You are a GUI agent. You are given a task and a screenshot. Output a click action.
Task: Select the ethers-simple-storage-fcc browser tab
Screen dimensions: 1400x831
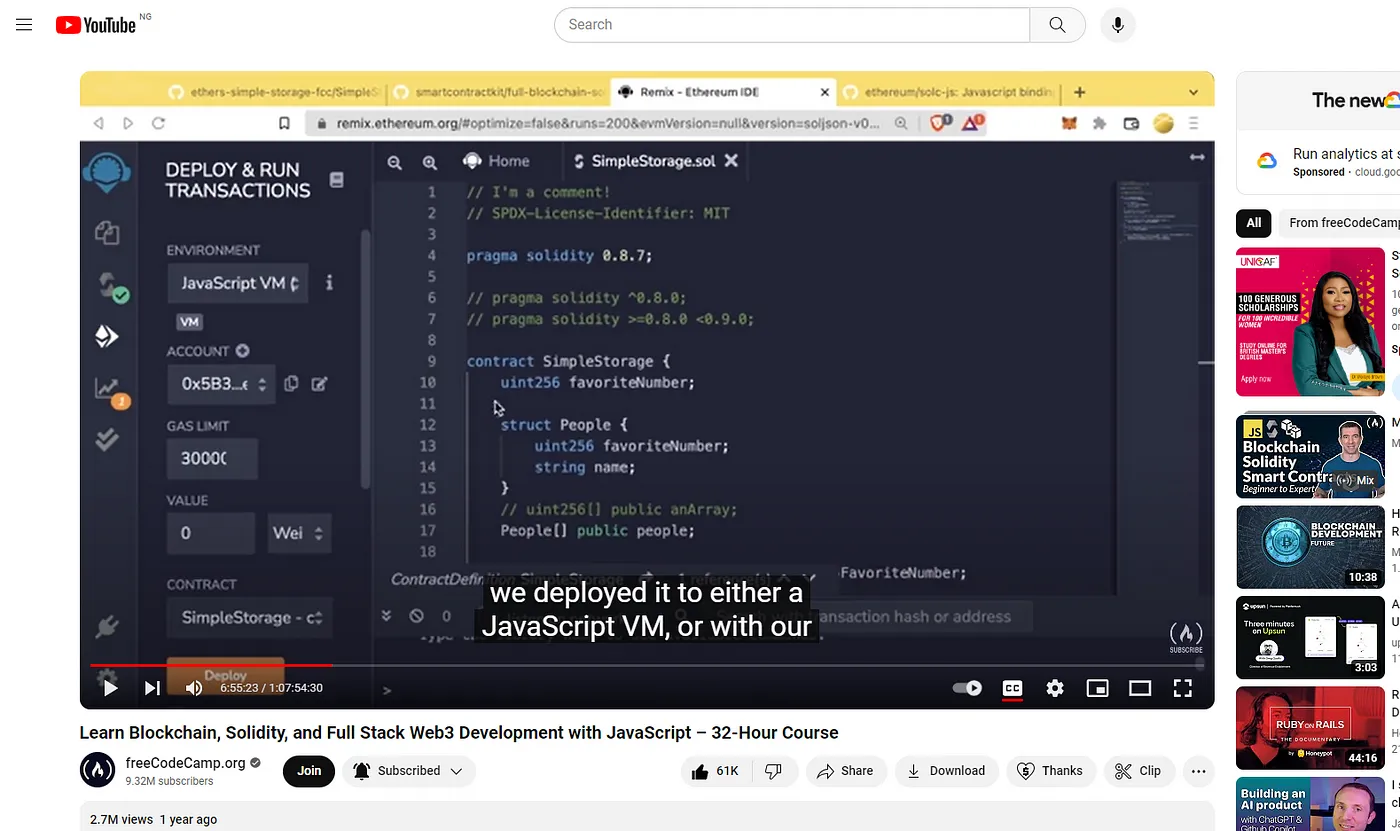275,92
